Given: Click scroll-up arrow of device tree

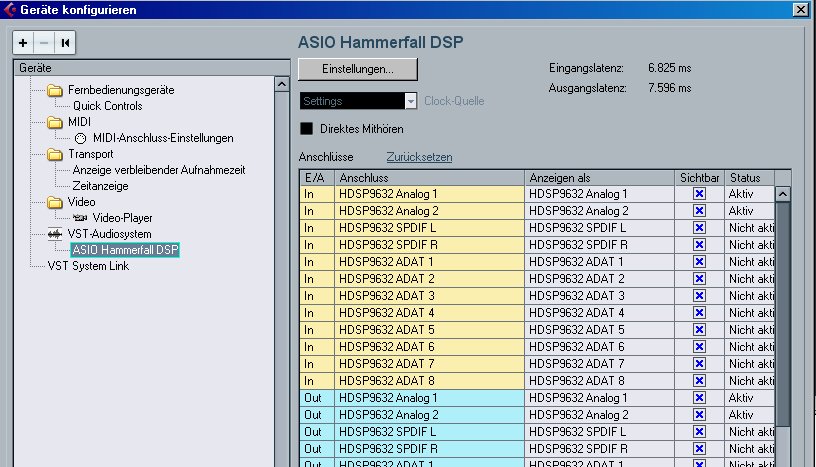Looking at the screenshot, I should [x=282, y=84].
